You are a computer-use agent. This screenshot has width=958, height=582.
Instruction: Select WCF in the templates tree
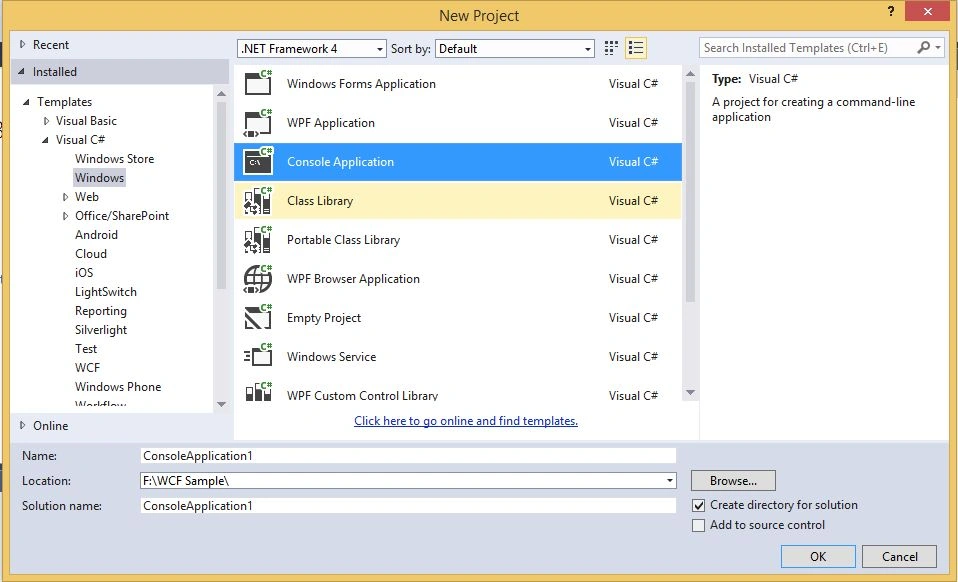(87, 368)
